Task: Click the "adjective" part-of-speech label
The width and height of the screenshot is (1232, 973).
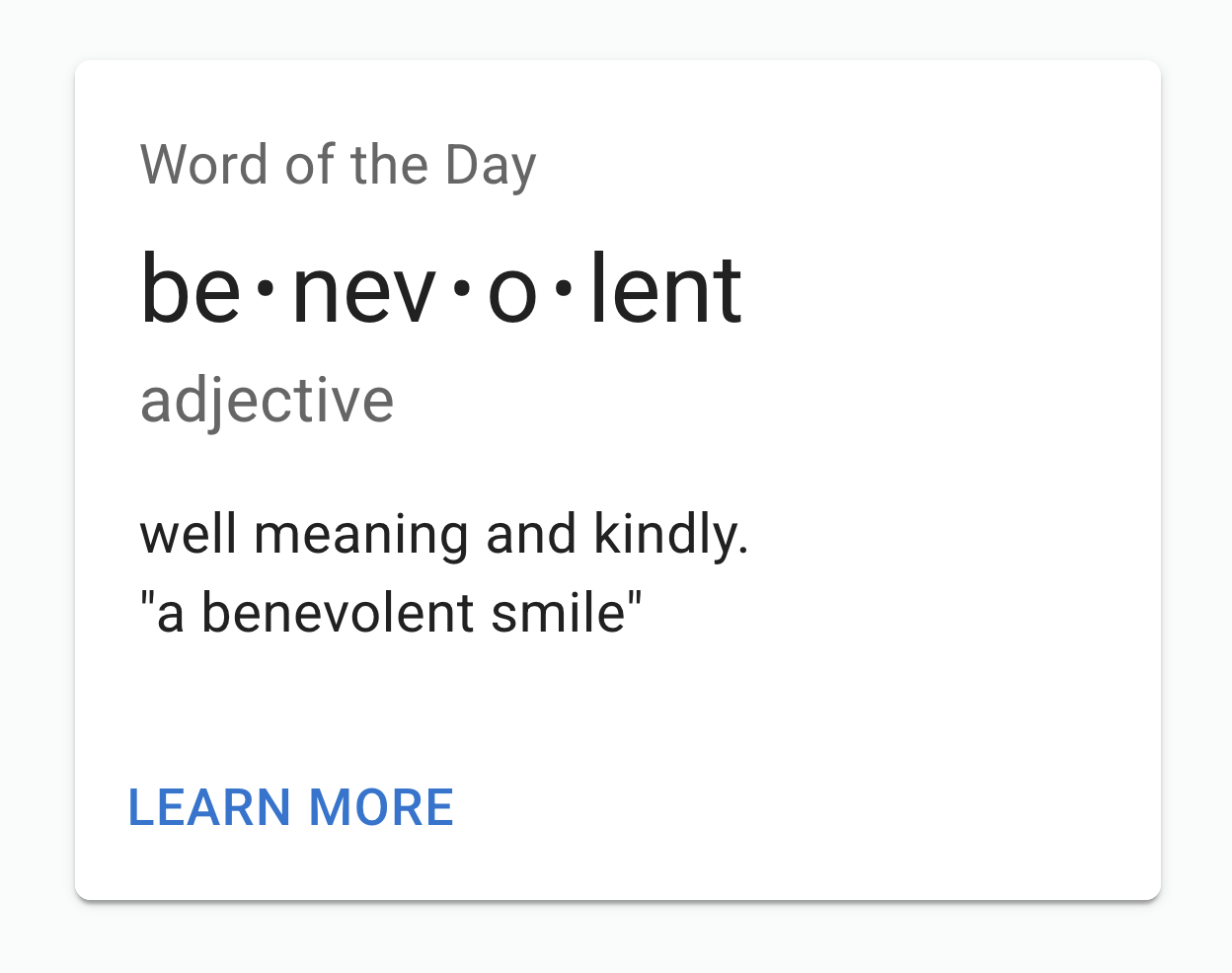Action: [268, 401]
